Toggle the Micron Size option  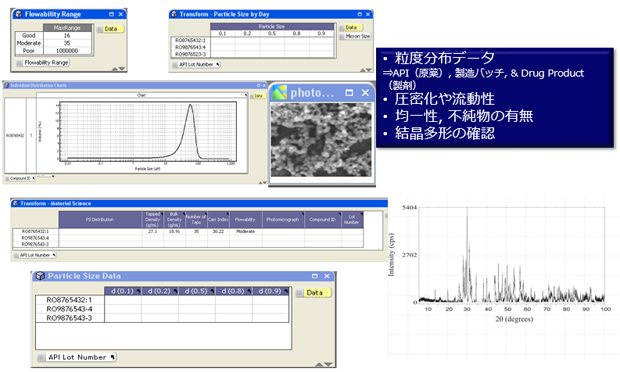coord(355,36)
